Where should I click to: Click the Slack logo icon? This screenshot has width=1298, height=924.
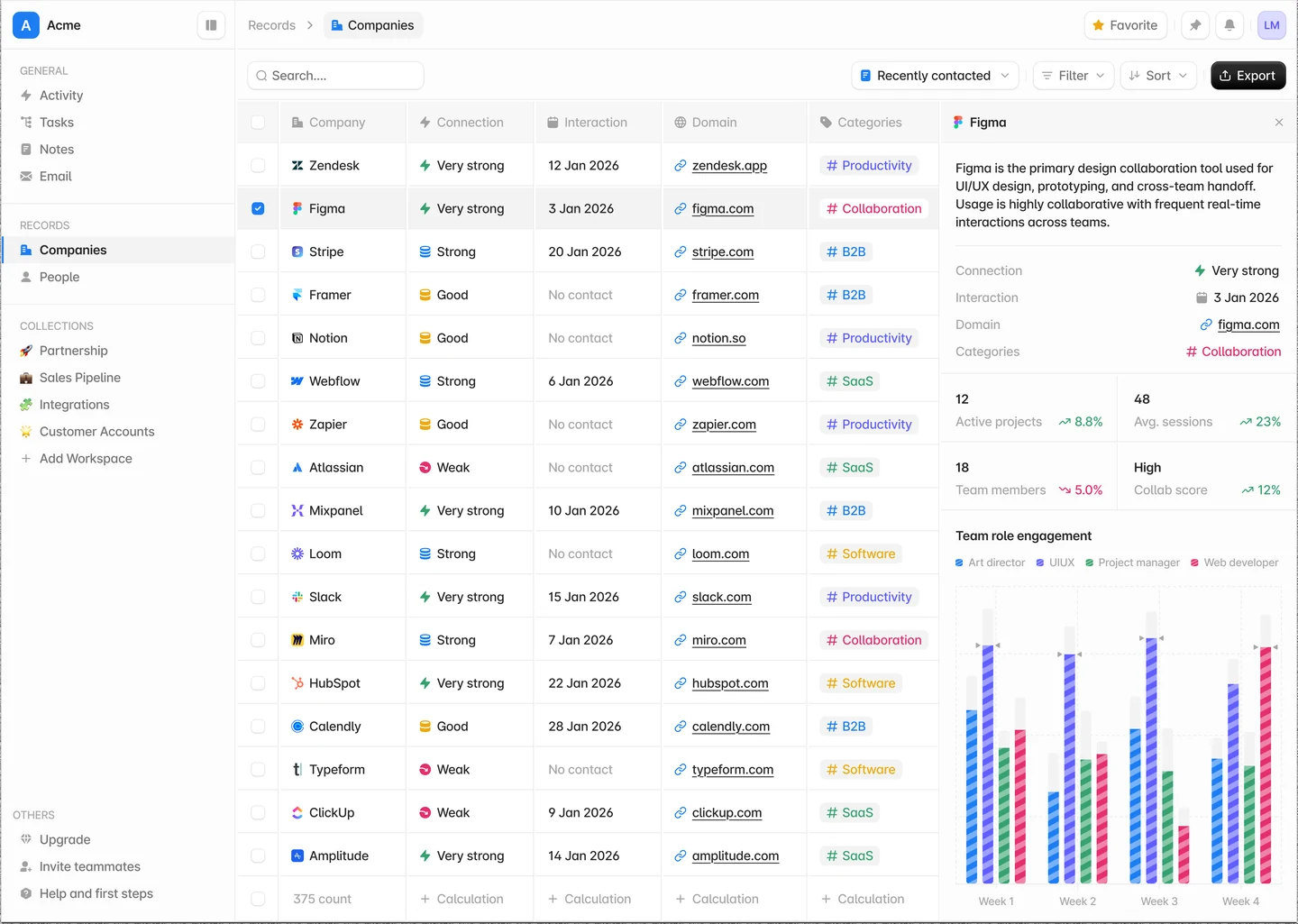(297, 597)
